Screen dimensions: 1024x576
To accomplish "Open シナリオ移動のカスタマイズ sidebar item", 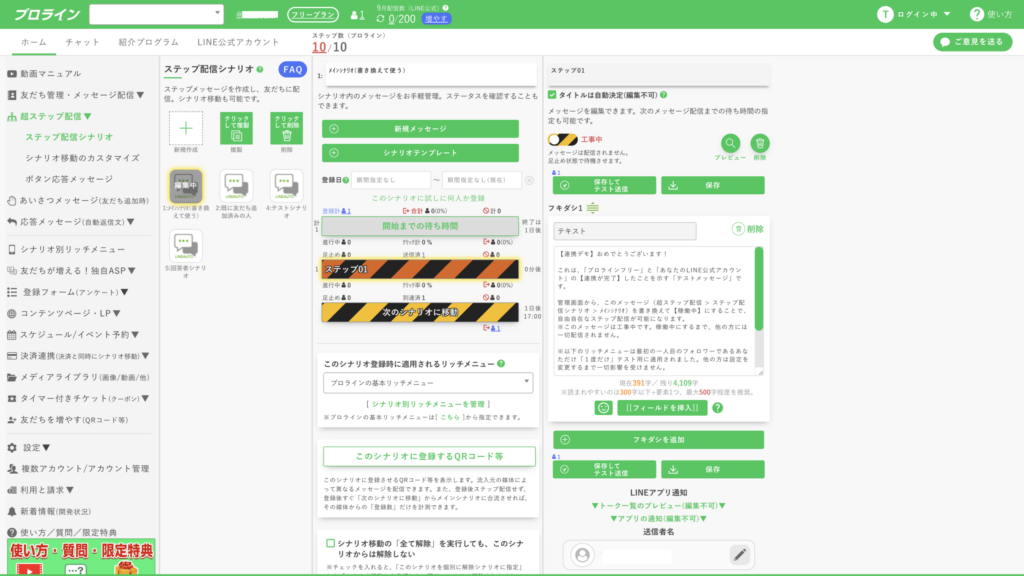I will coord(82,158).
